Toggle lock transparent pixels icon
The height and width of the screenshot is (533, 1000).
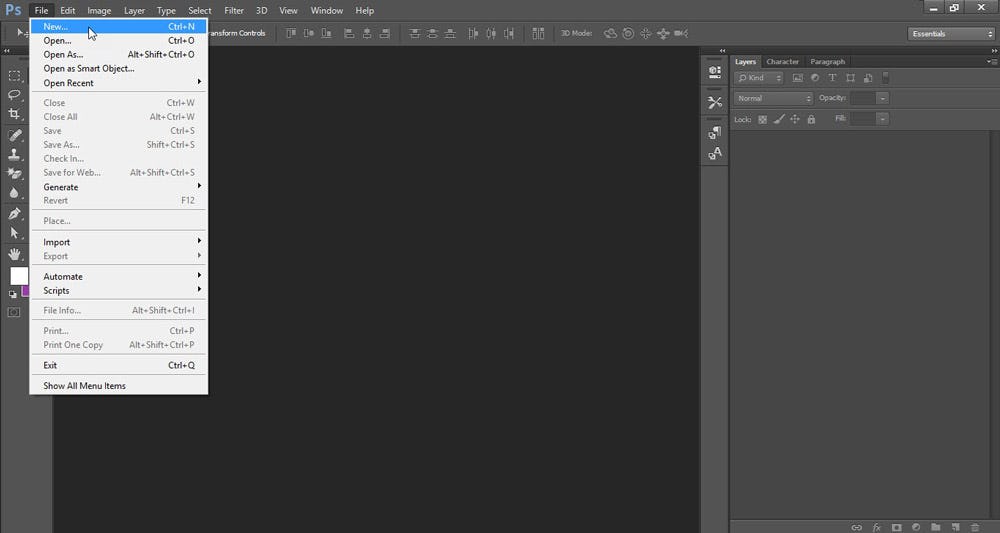pos(762,119)
